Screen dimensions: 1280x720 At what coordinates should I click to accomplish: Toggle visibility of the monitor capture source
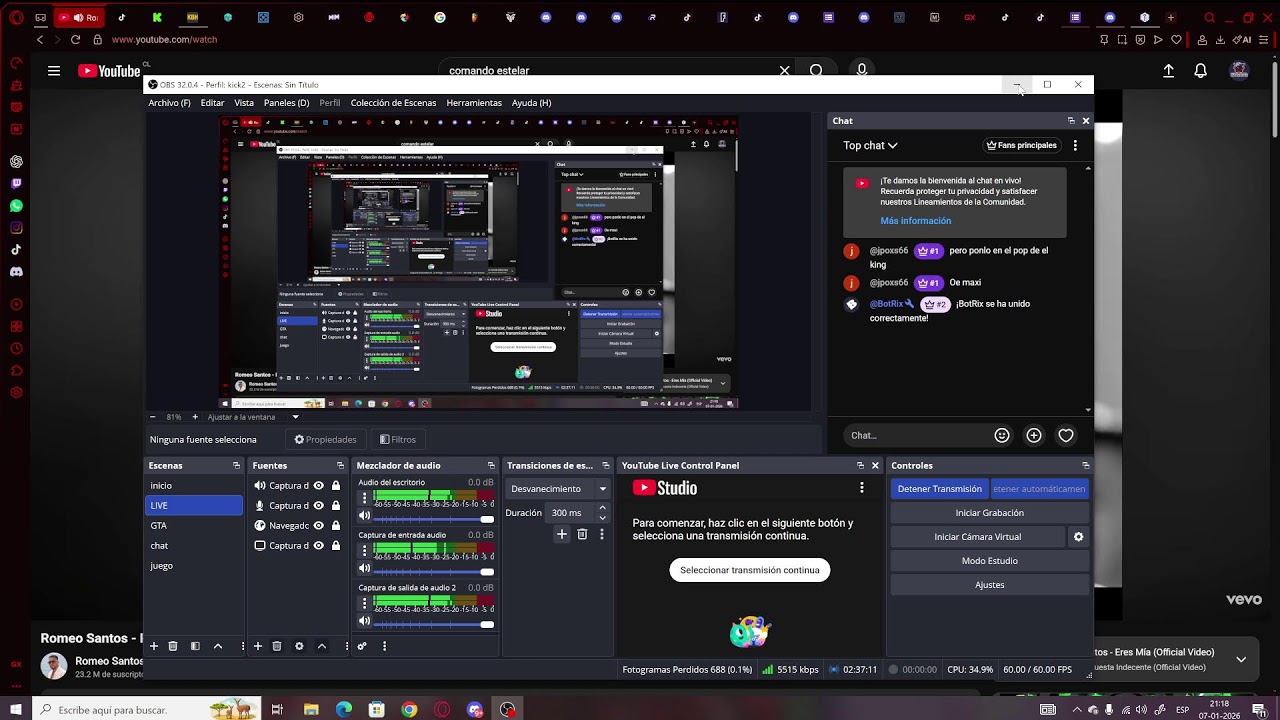pyautogui.click(x=318, y=545)
